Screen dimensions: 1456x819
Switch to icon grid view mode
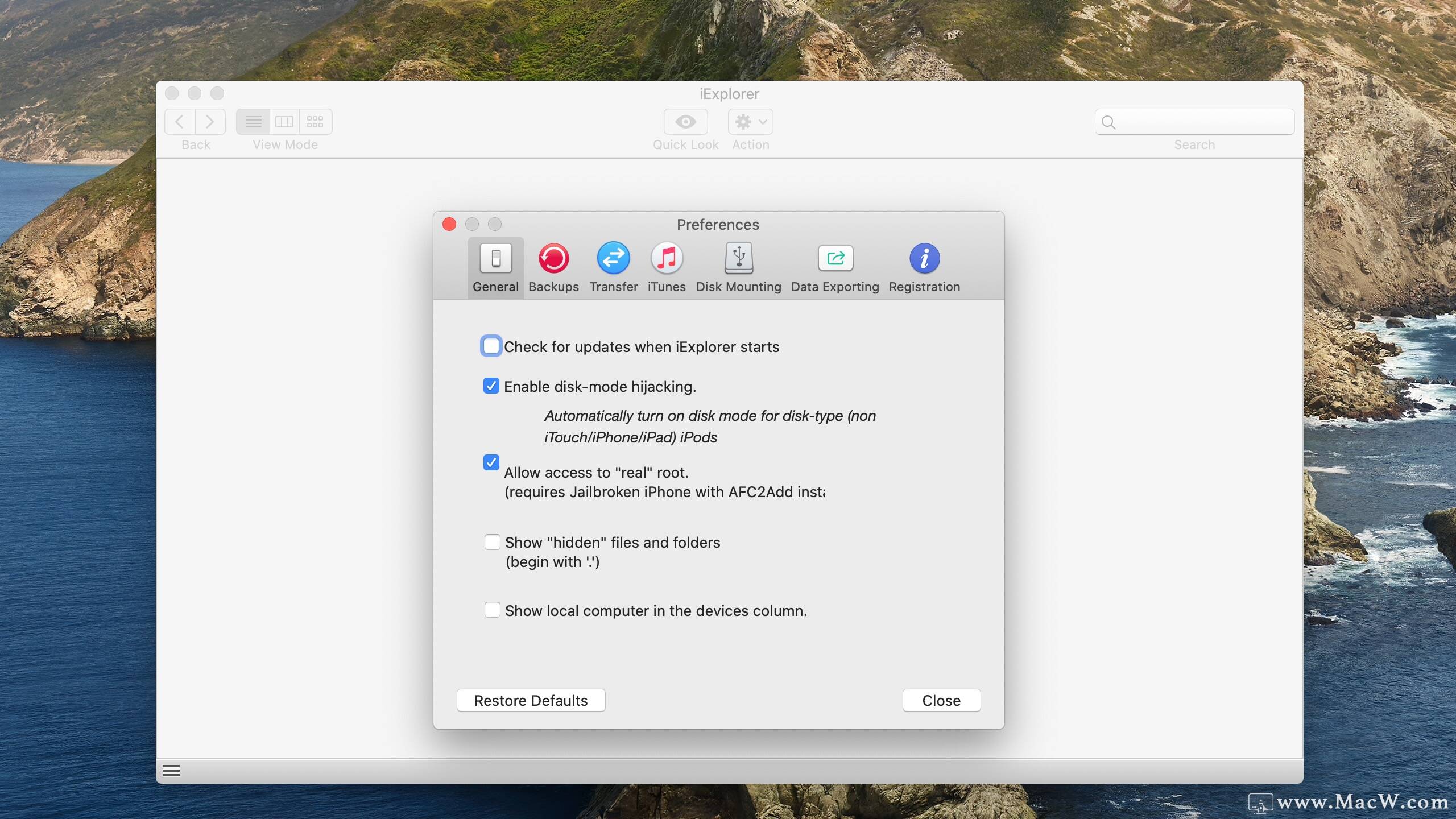[315, 122]
